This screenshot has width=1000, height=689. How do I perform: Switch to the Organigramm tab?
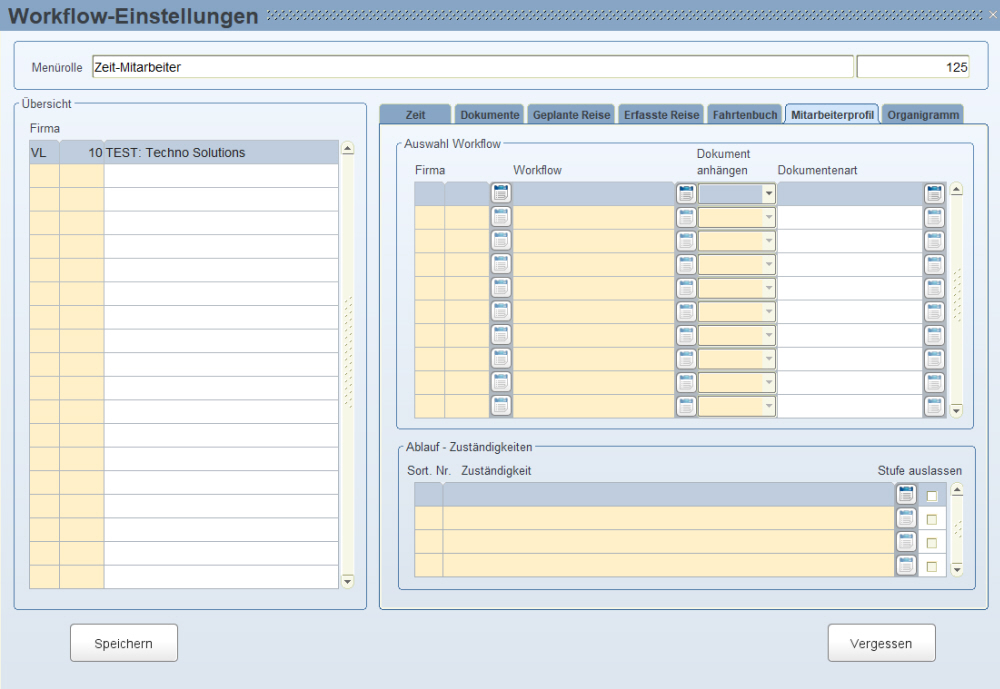[922, 115]
